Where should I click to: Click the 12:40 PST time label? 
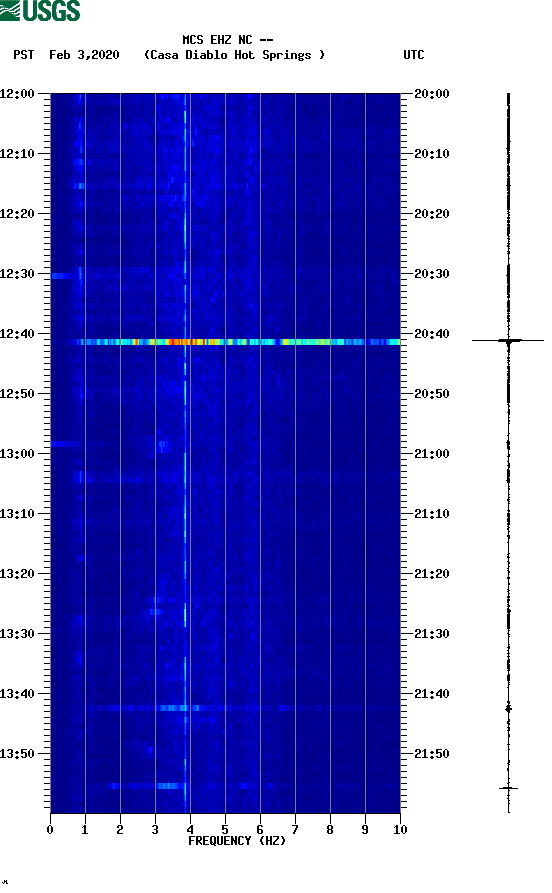(17, 334)
